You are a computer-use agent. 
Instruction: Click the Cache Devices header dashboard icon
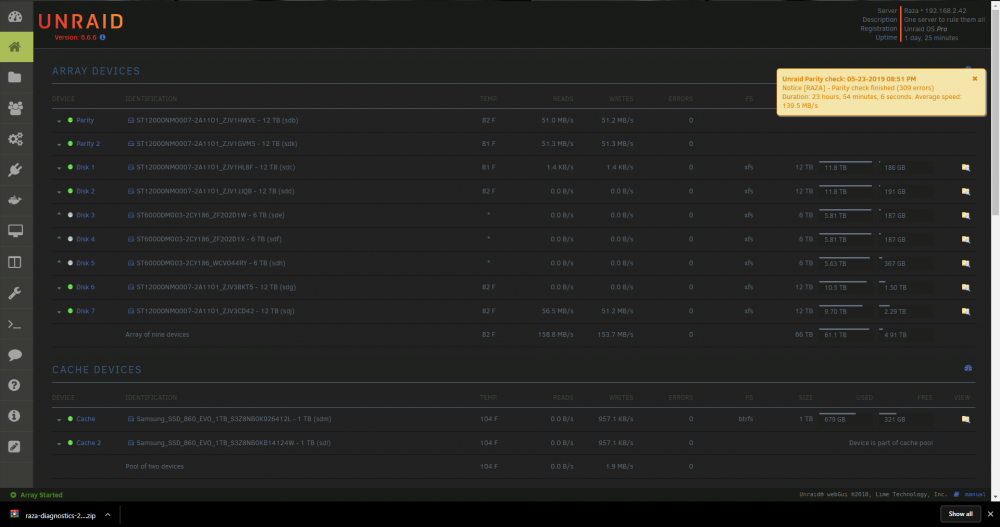click(968, 368)
